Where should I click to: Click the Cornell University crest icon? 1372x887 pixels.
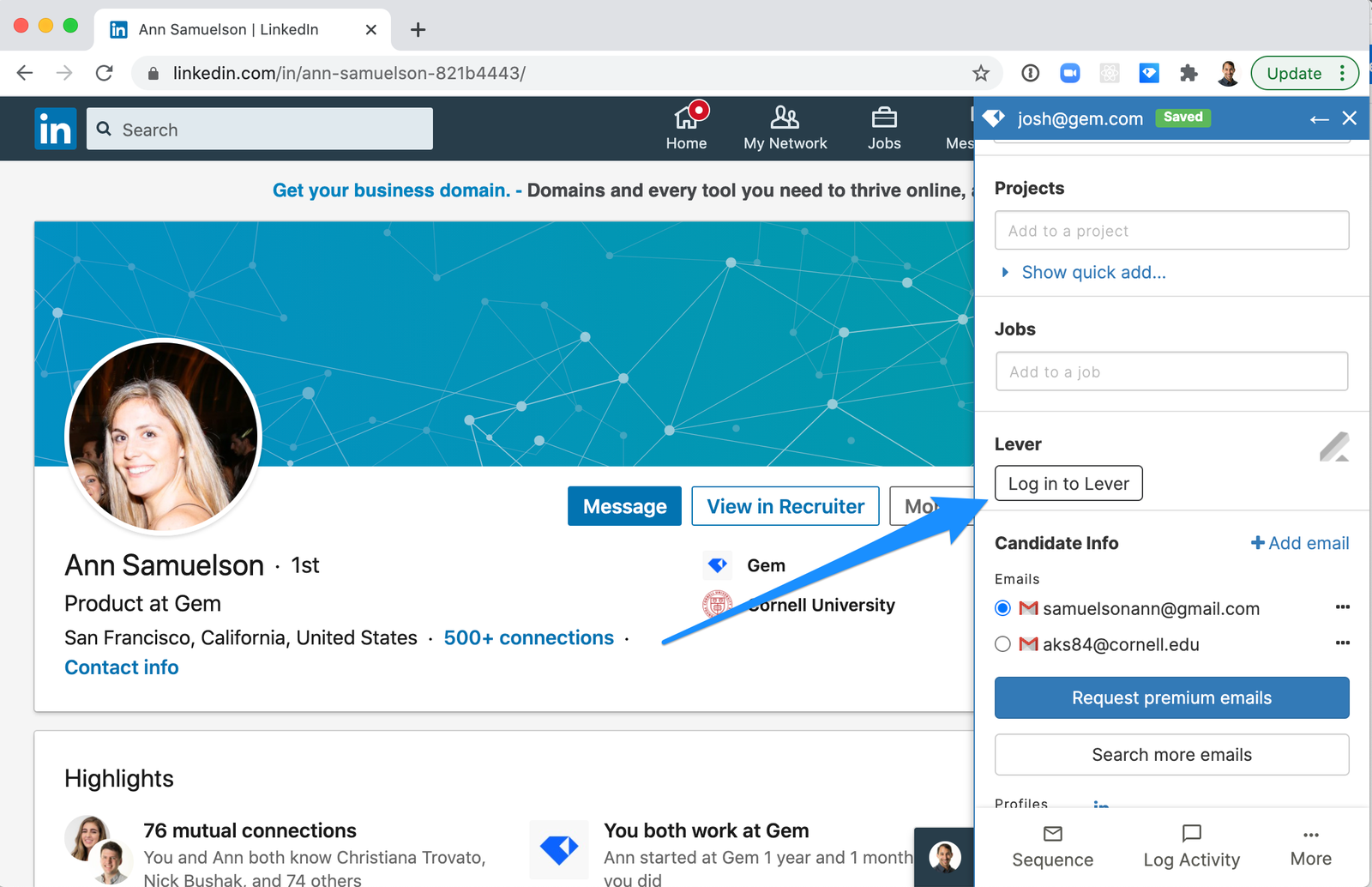click(718, 605)
